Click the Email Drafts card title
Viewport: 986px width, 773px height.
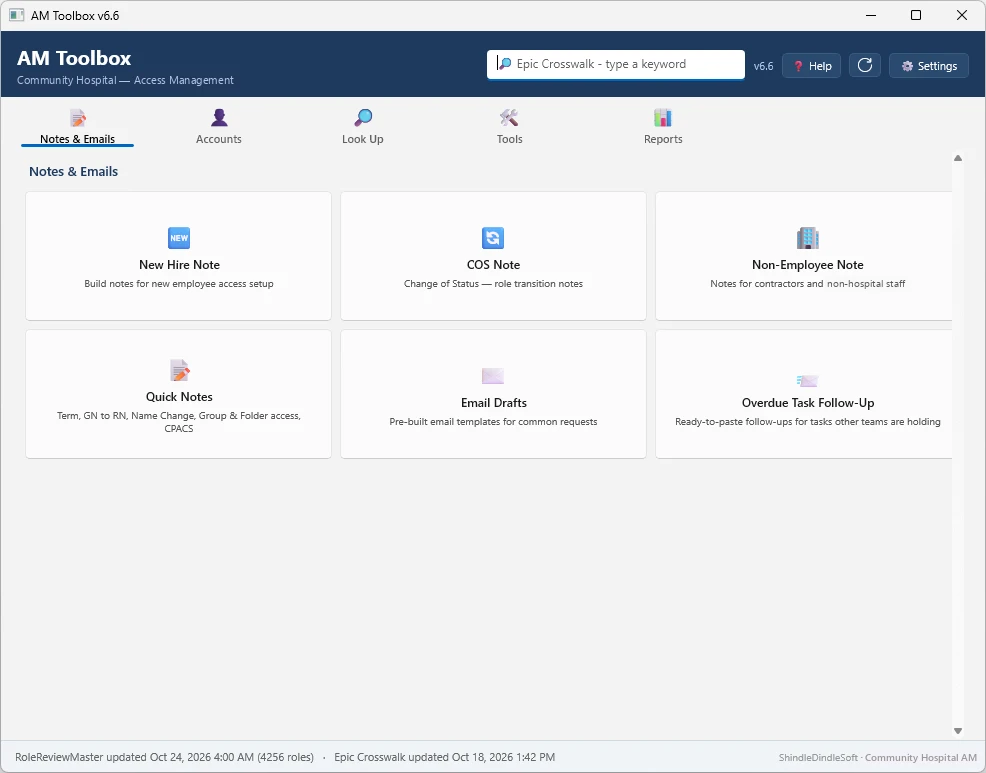[494, 403]
